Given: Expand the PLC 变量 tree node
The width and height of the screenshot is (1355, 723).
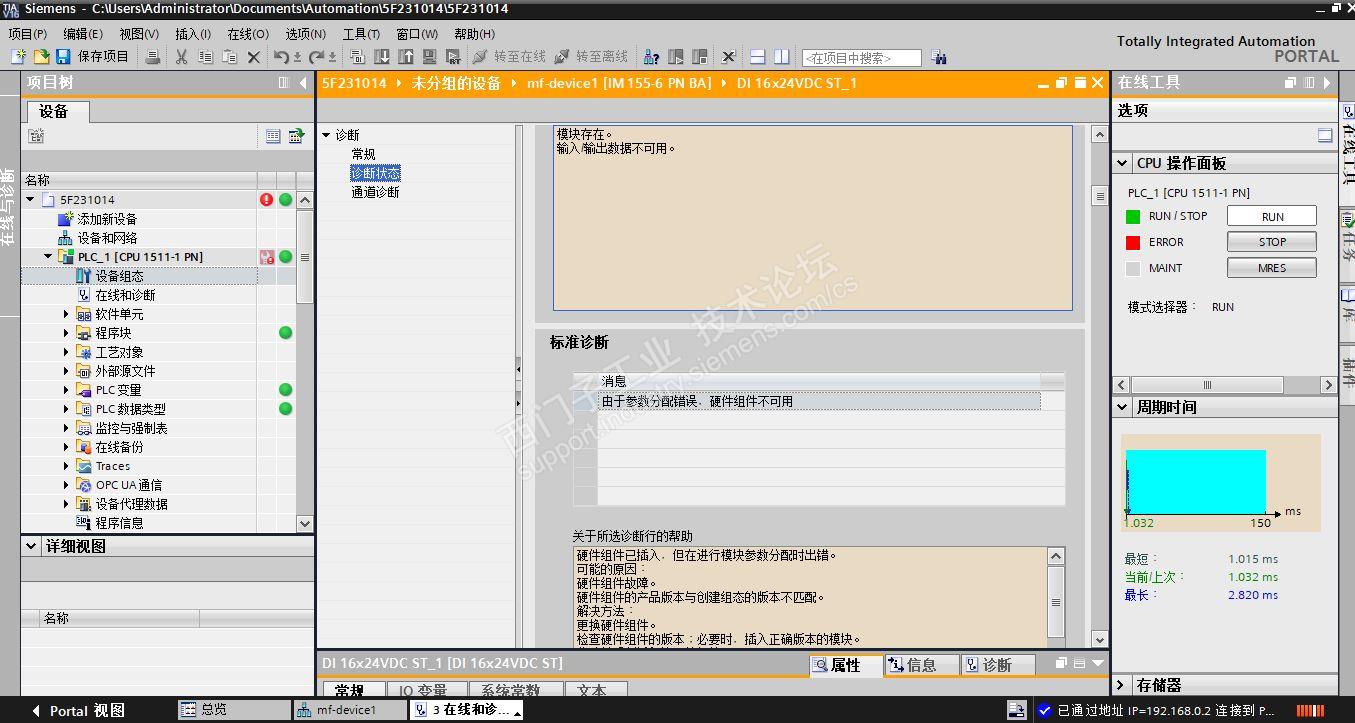Looking at the screenshot, I should pyautogui.click(x=66, y=390).
